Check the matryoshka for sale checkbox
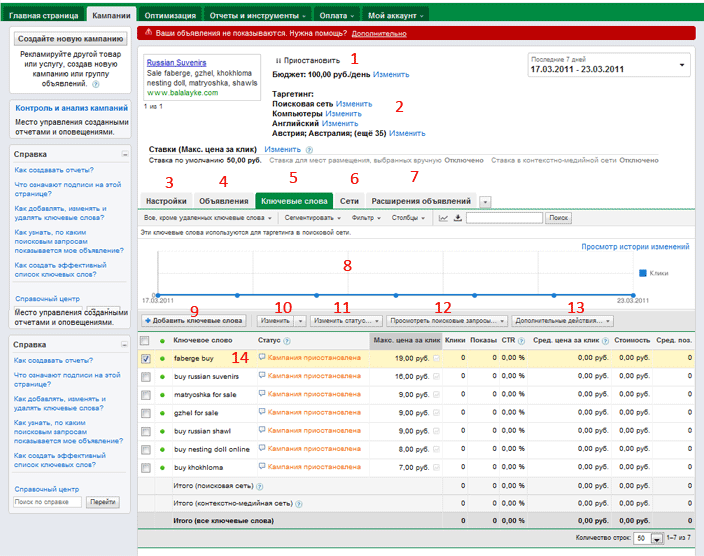 click(x=147, y=395)
